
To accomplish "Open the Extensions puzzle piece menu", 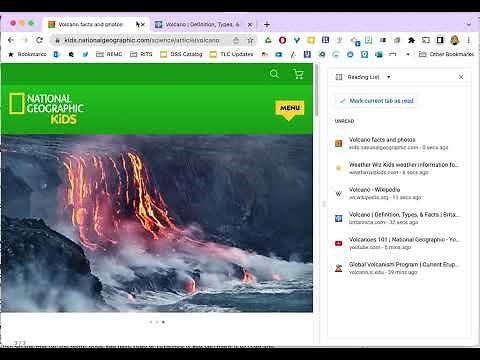I will coord(411,40).
